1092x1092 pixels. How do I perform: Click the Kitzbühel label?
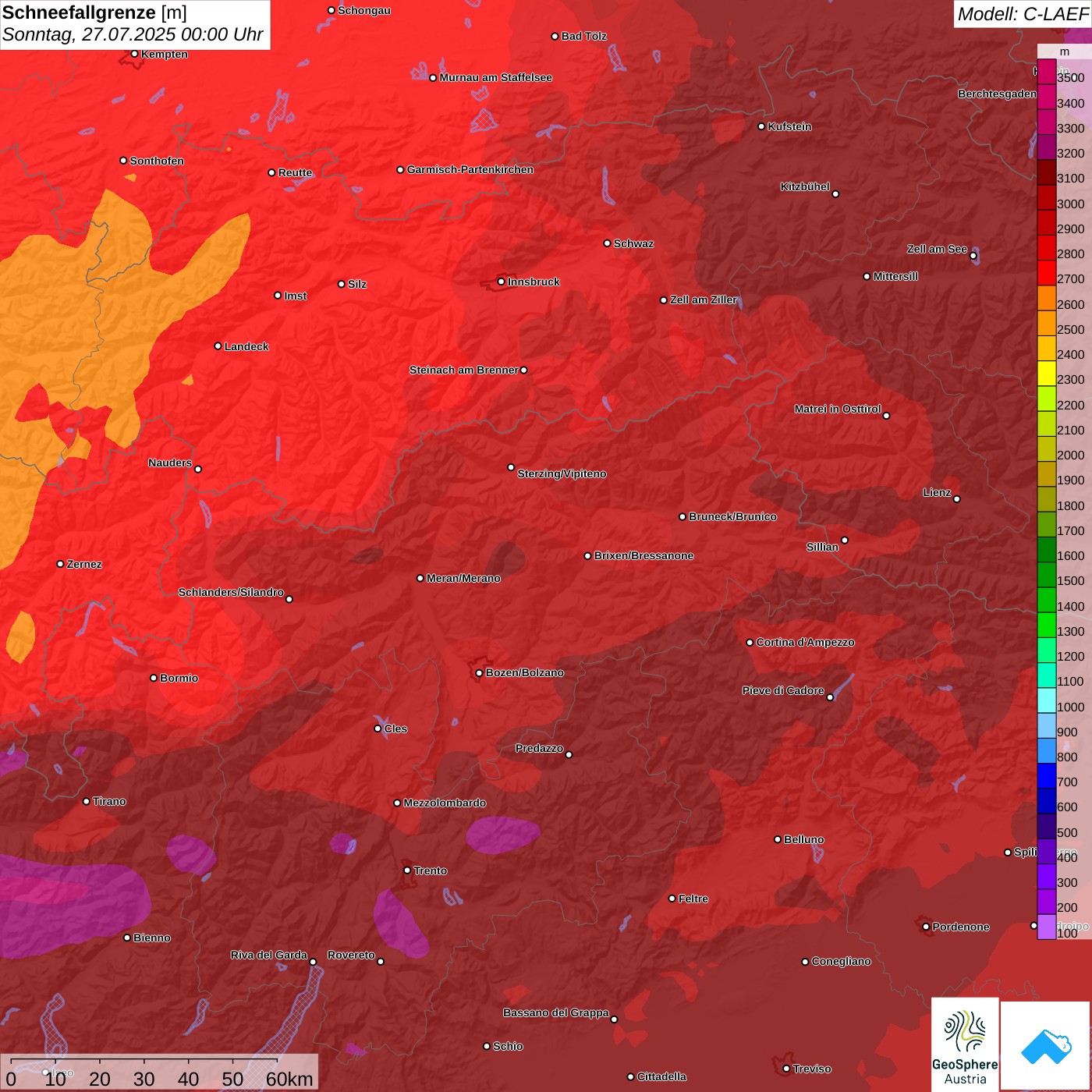point(805,187)
